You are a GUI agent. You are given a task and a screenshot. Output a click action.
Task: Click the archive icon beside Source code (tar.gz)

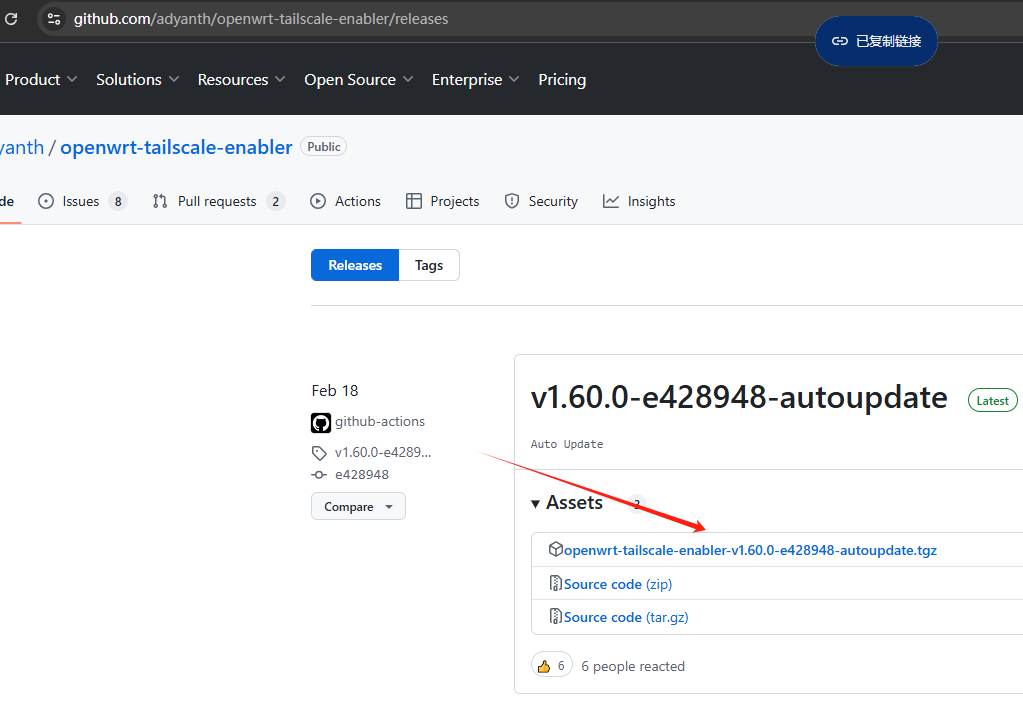[x=555, y=616]
